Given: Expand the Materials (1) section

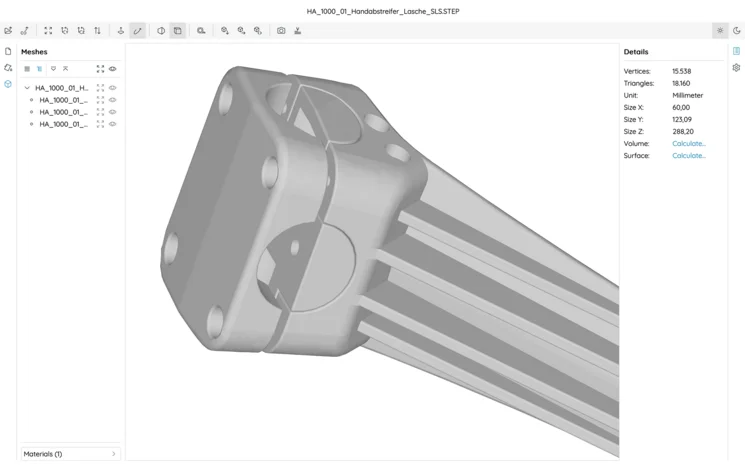Looking at the screenshot, I should tap(70, 454).
